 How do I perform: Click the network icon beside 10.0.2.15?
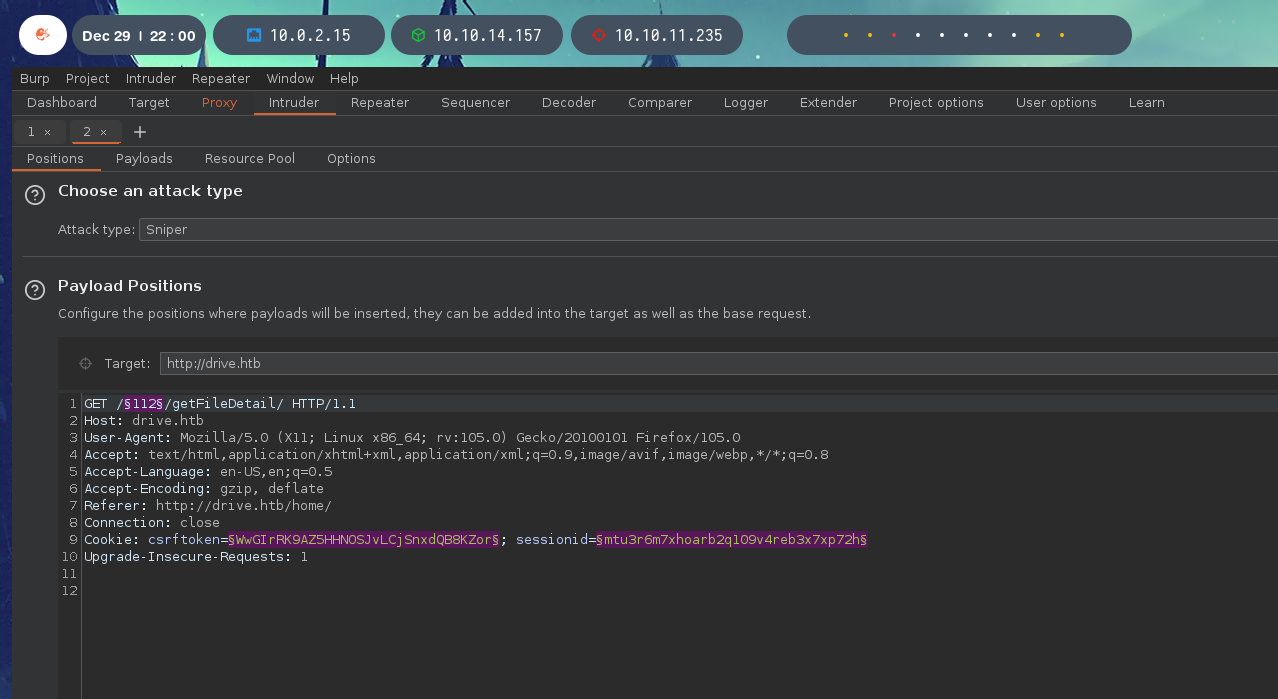[254, 35]
